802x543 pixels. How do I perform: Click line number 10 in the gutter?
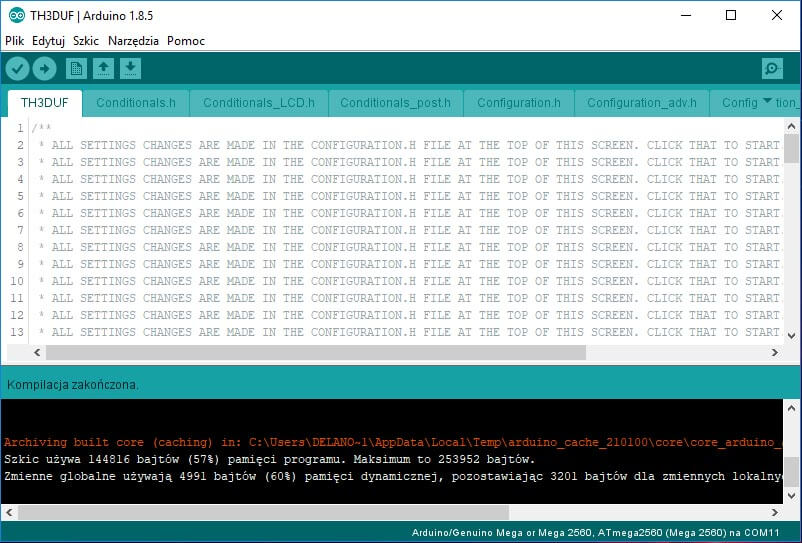click(x=17, y=281)
